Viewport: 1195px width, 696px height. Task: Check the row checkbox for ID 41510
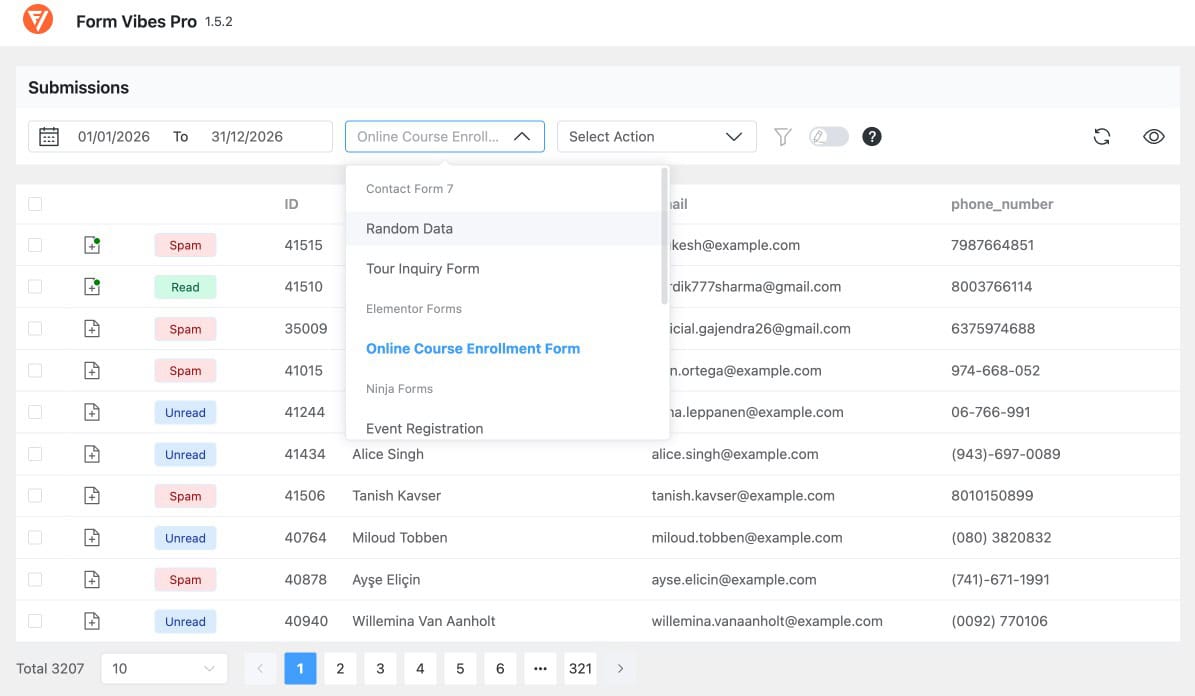tap(35, 287)
